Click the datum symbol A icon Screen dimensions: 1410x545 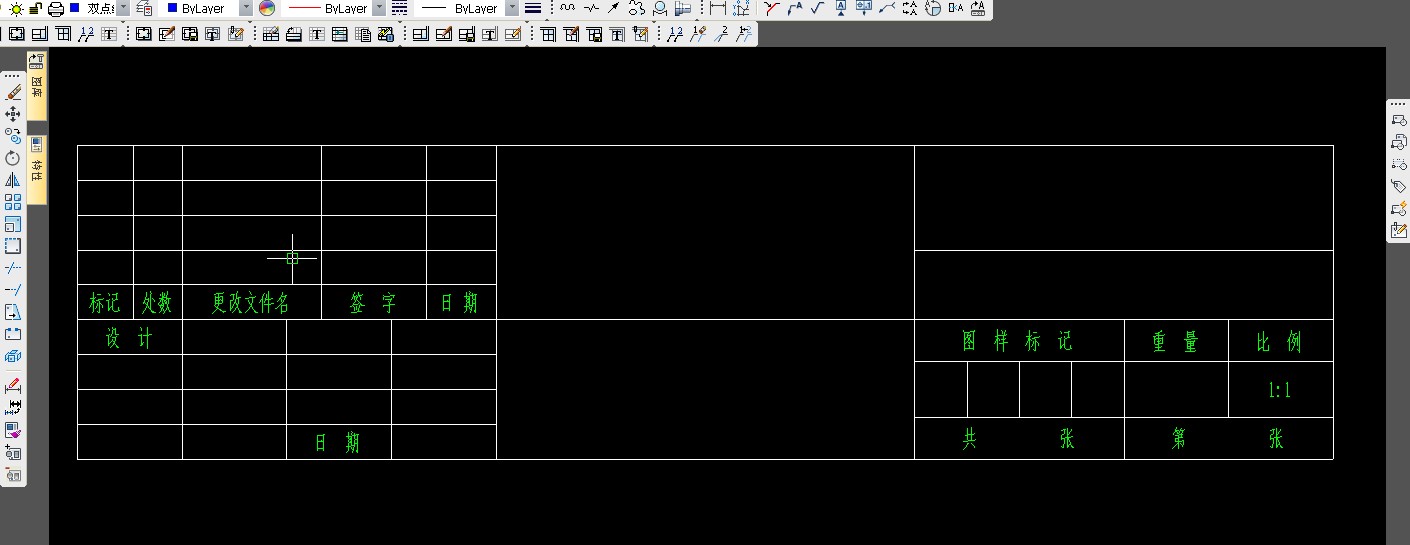pyautogui.click(x=841, y=8)
